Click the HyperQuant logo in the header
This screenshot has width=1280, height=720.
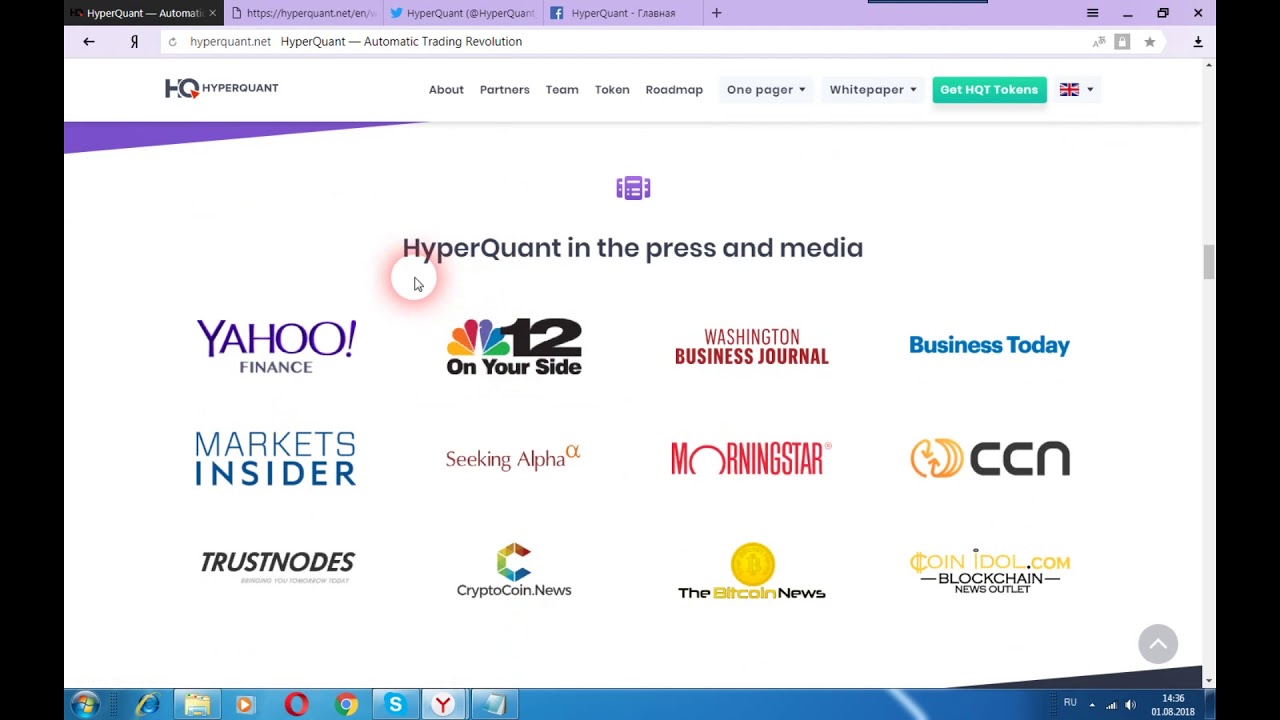[221, 89]
